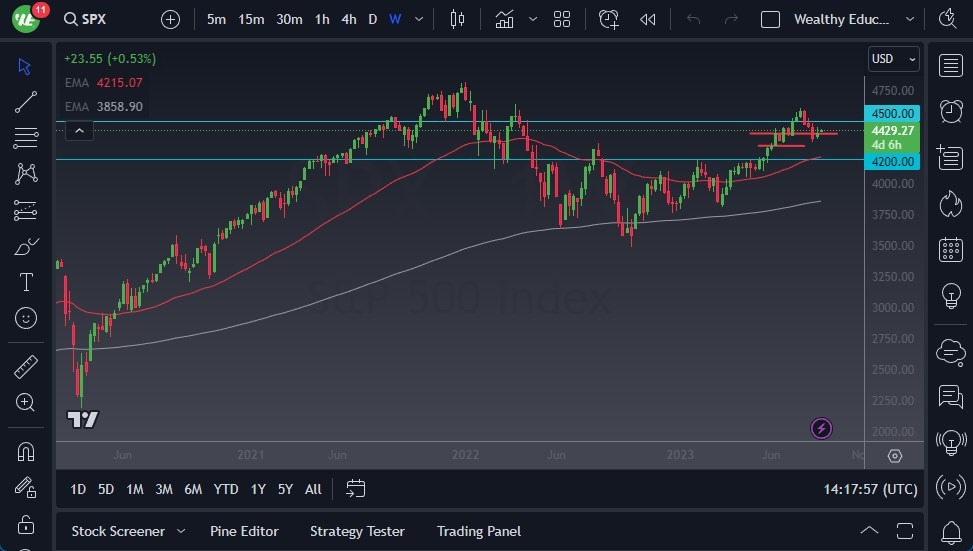
Task: Toggle the fullscreen layout square box
Action: point(770,19)
